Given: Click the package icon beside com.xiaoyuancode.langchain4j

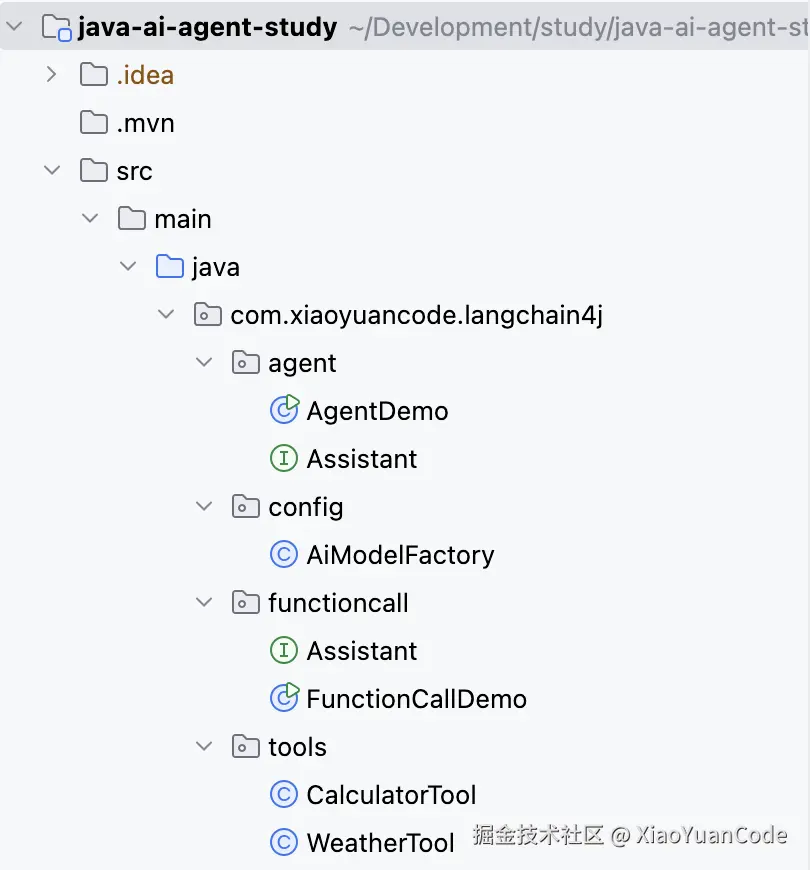Looking at the screenshot, I should 207,314.
